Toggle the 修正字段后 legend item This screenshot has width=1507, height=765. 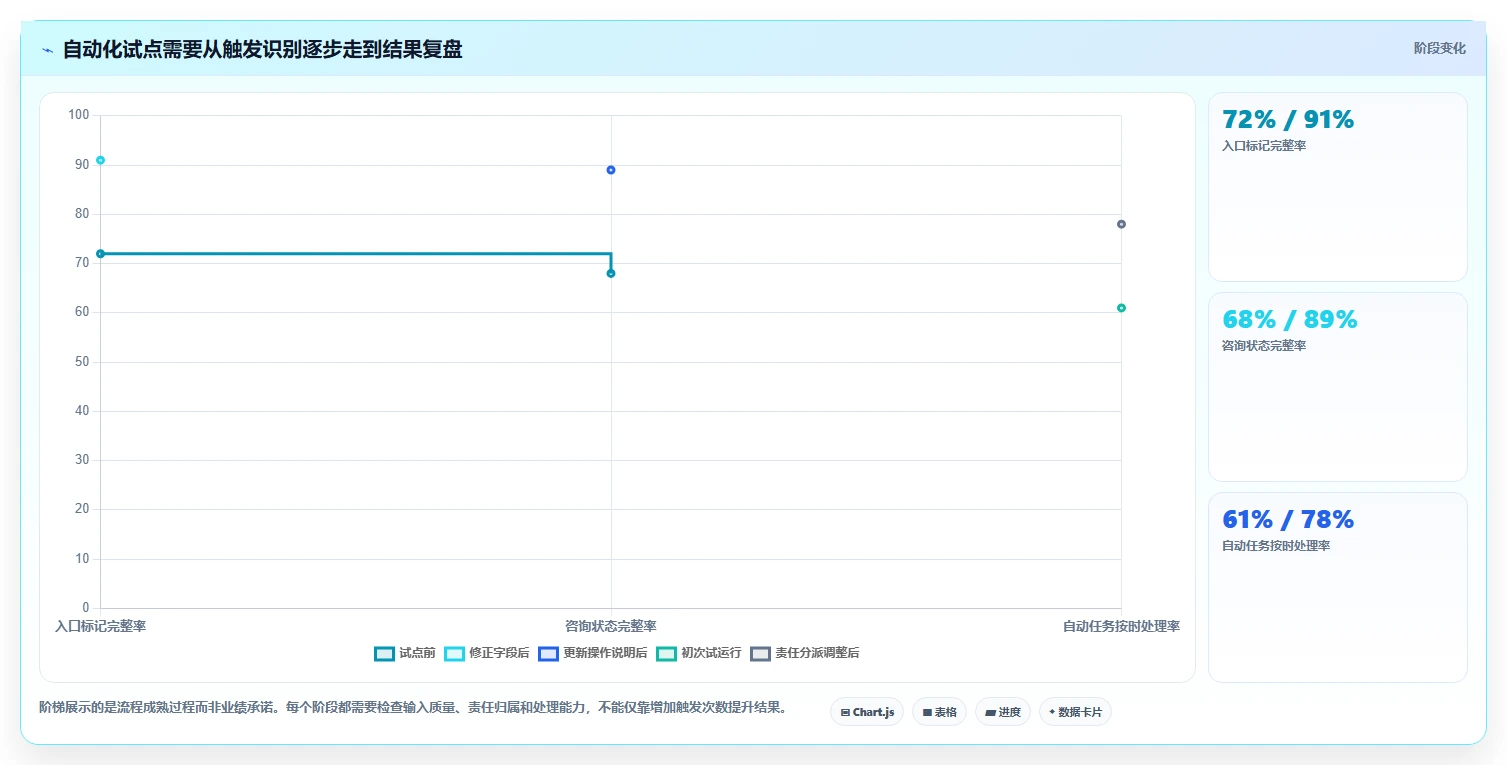(x=487, y=653)
